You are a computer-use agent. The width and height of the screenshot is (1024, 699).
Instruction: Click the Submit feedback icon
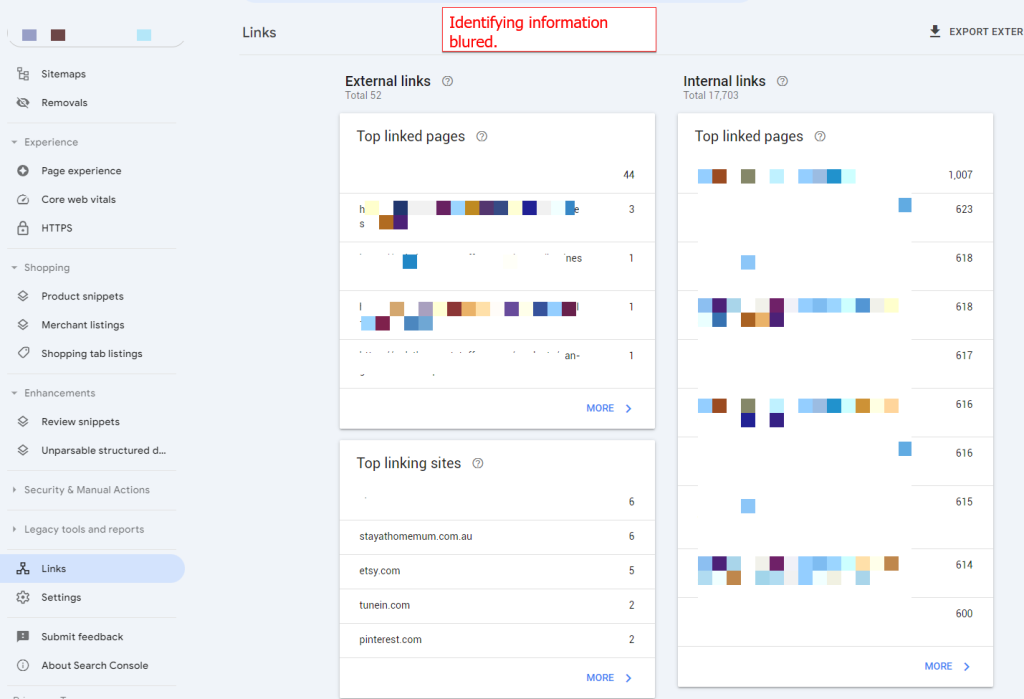click(x=23, y=637)
